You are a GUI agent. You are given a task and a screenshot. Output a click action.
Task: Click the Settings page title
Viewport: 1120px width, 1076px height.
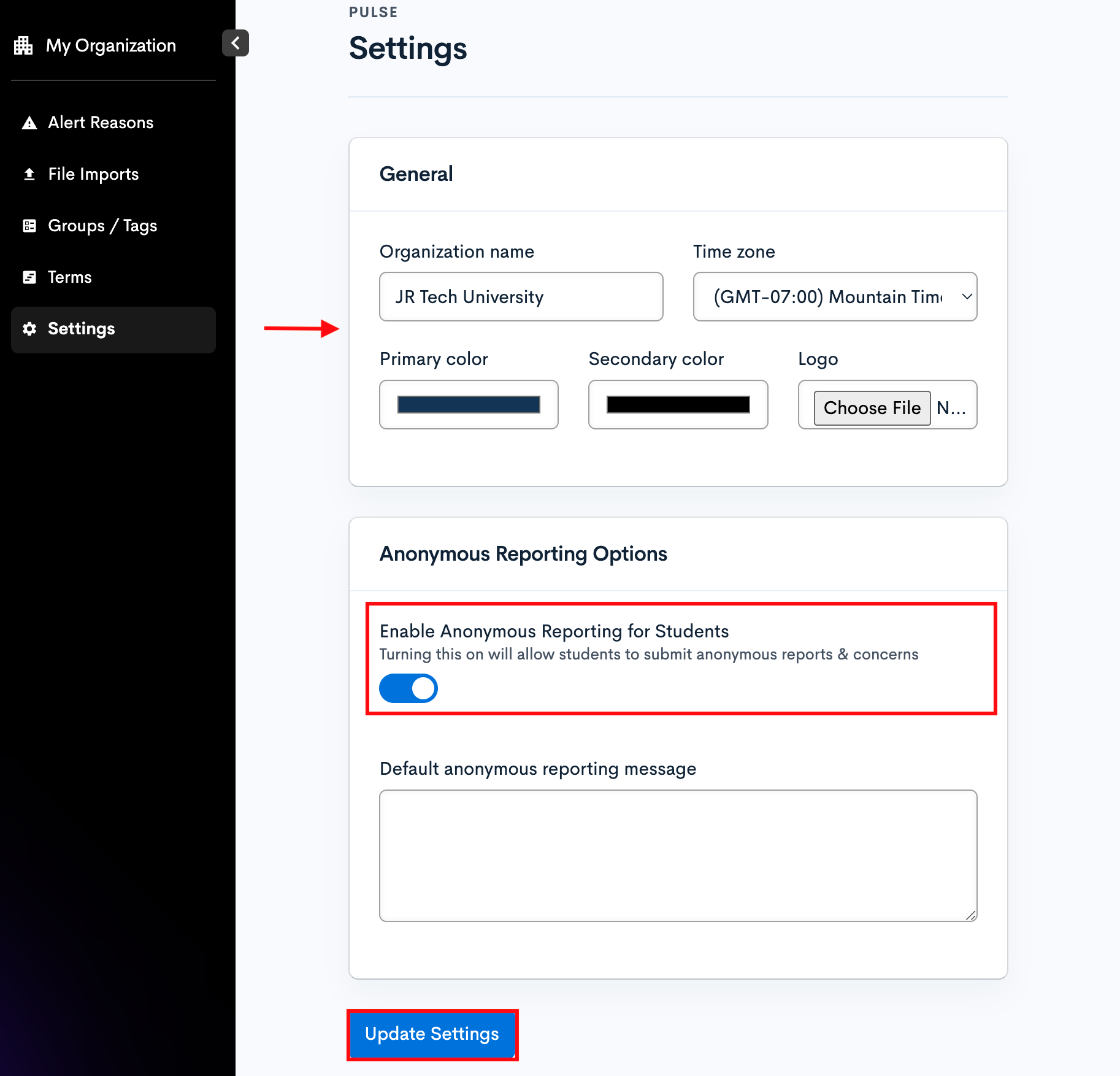point(408,48)
